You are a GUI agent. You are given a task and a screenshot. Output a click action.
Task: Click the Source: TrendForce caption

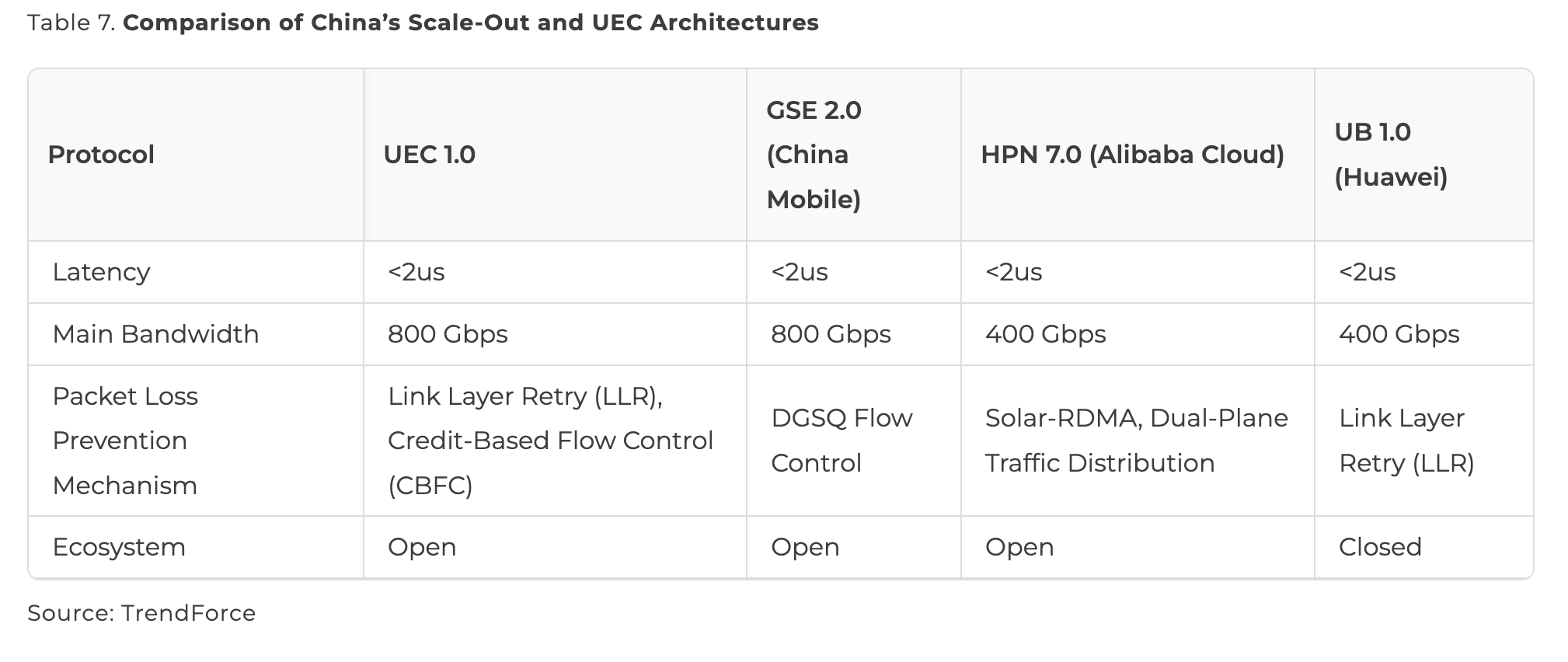pyautogui.click(x=141, y=613)
